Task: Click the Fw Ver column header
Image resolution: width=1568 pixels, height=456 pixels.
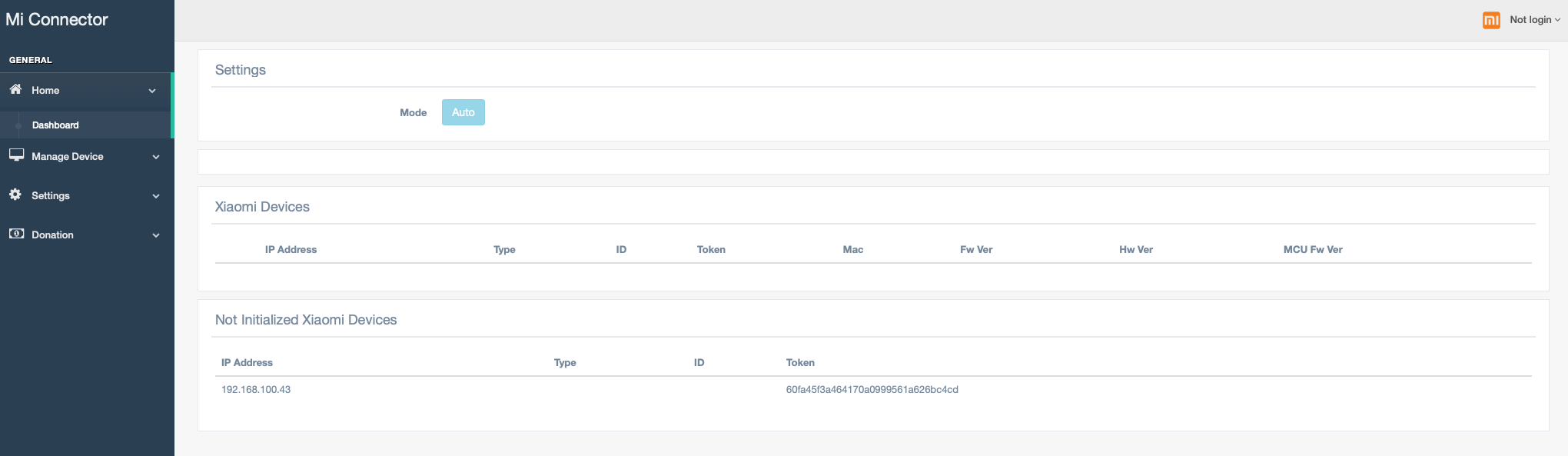Action: click(x=976, y=250)
